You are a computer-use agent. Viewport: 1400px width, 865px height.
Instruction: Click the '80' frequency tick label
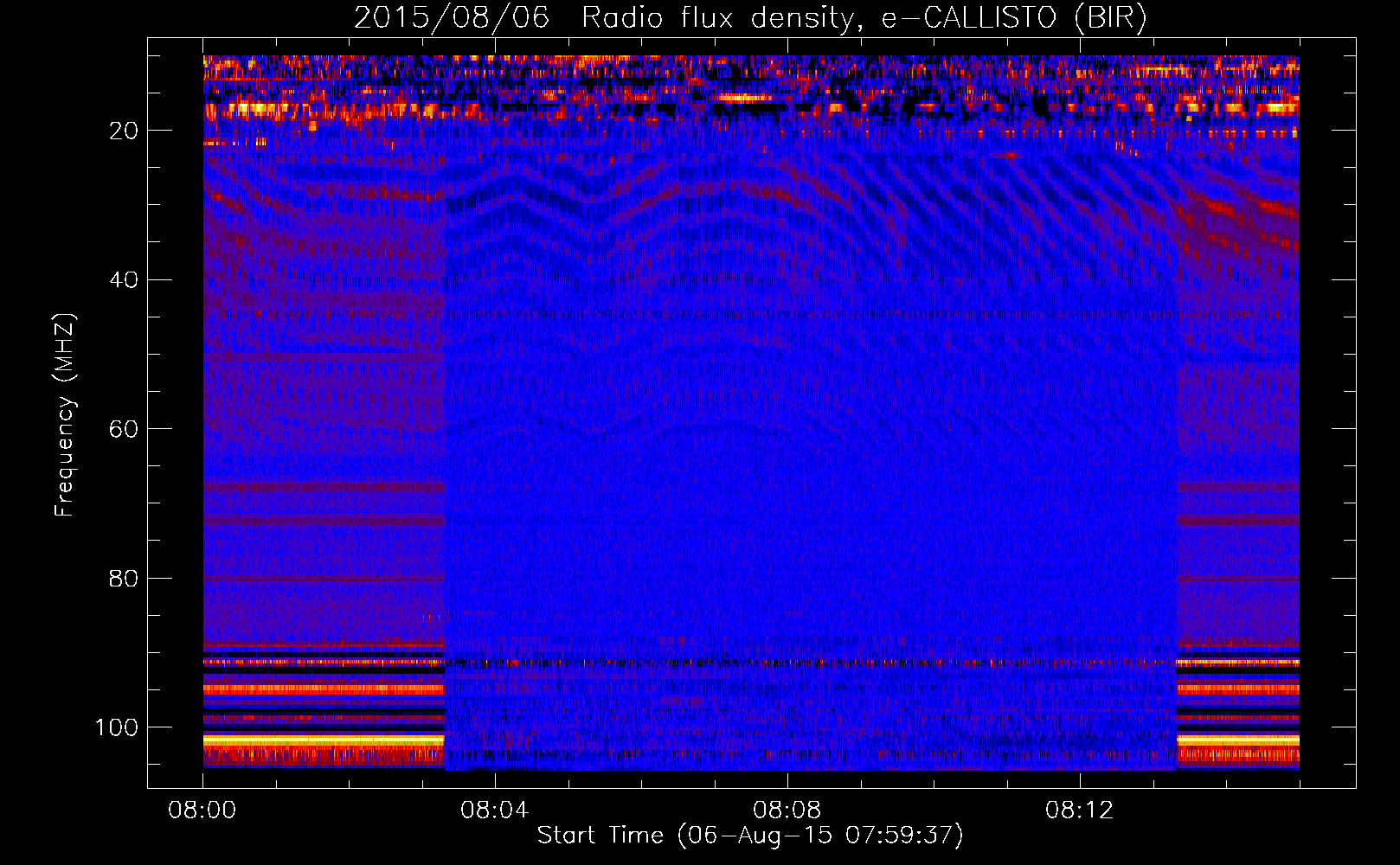pyautogui.click(x=125, y=578)
